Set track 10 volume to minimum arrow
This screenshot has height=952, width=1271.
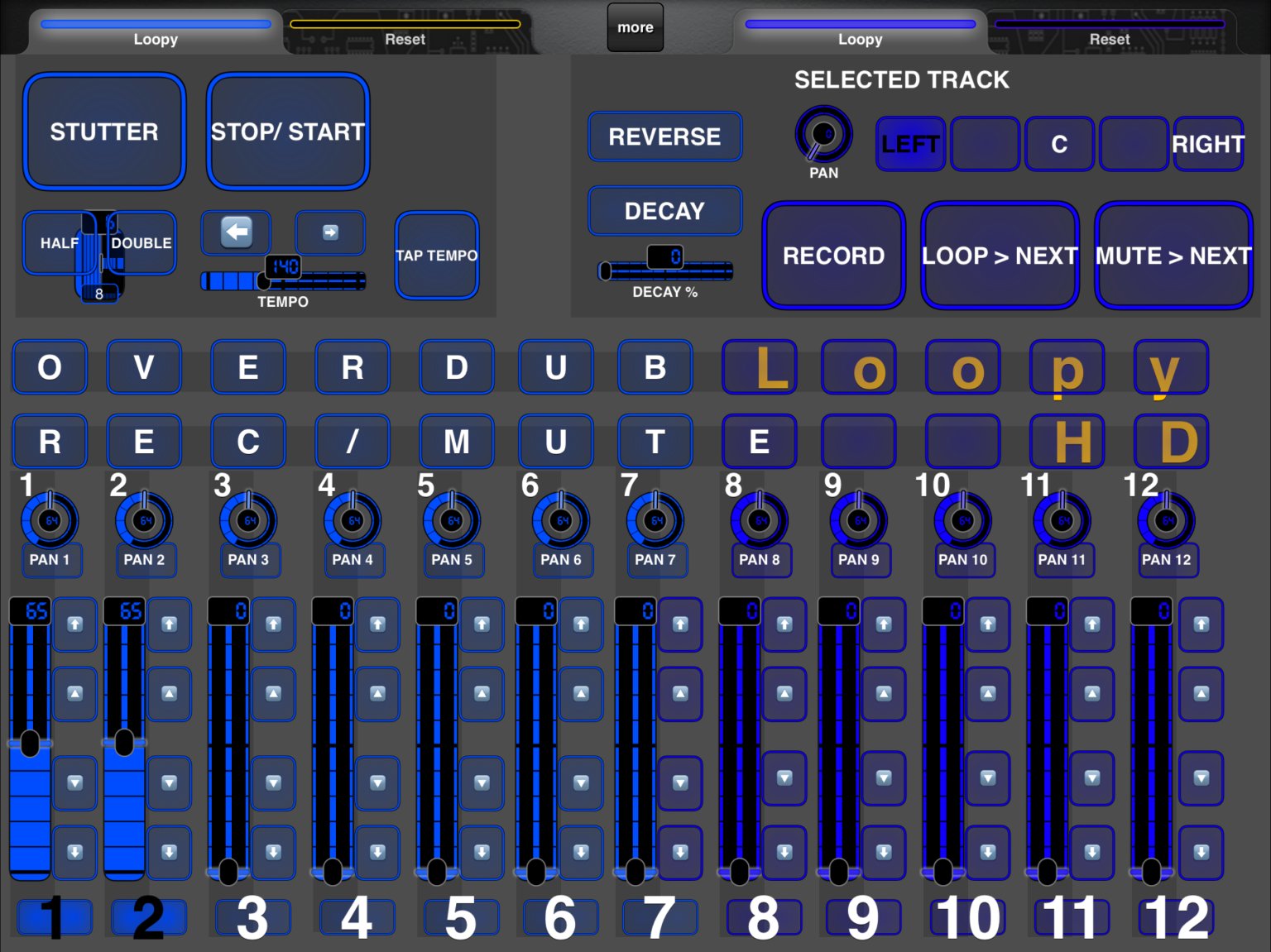tap(989, 852)
